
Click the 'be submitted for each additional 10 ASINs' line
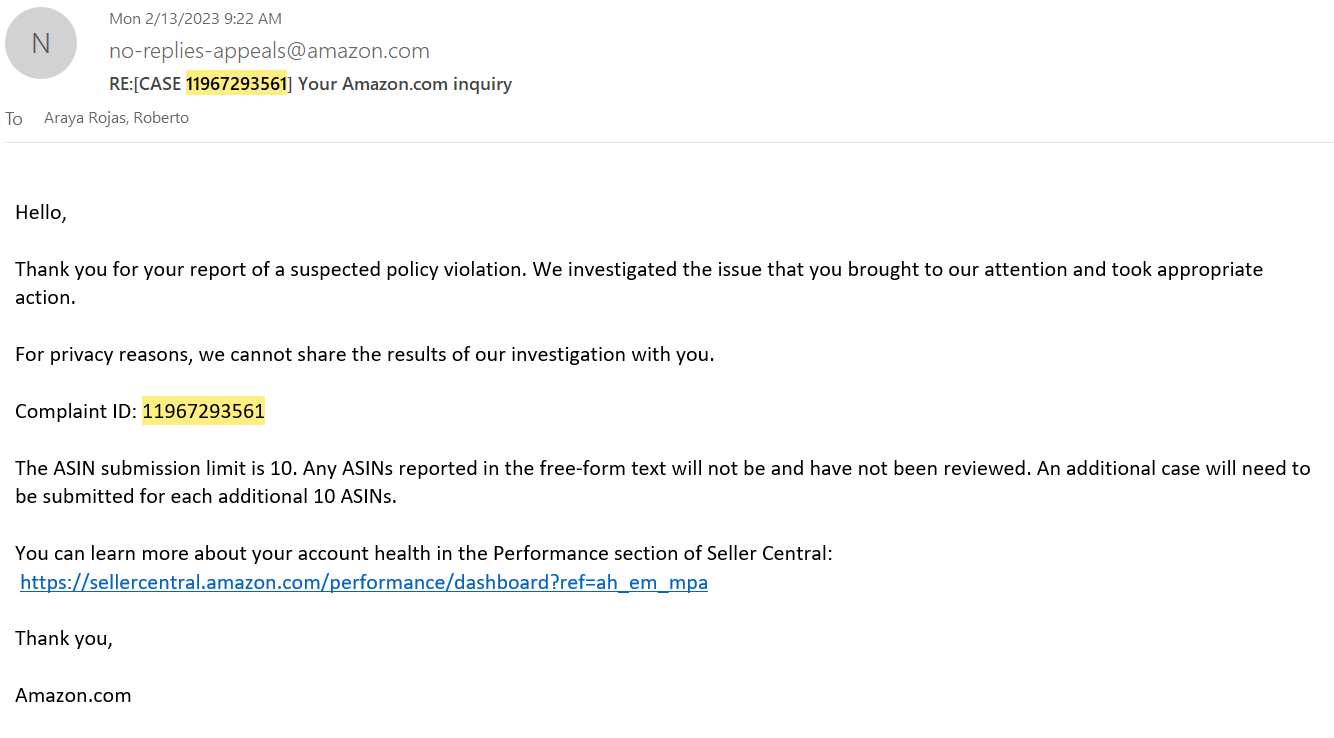206,496
